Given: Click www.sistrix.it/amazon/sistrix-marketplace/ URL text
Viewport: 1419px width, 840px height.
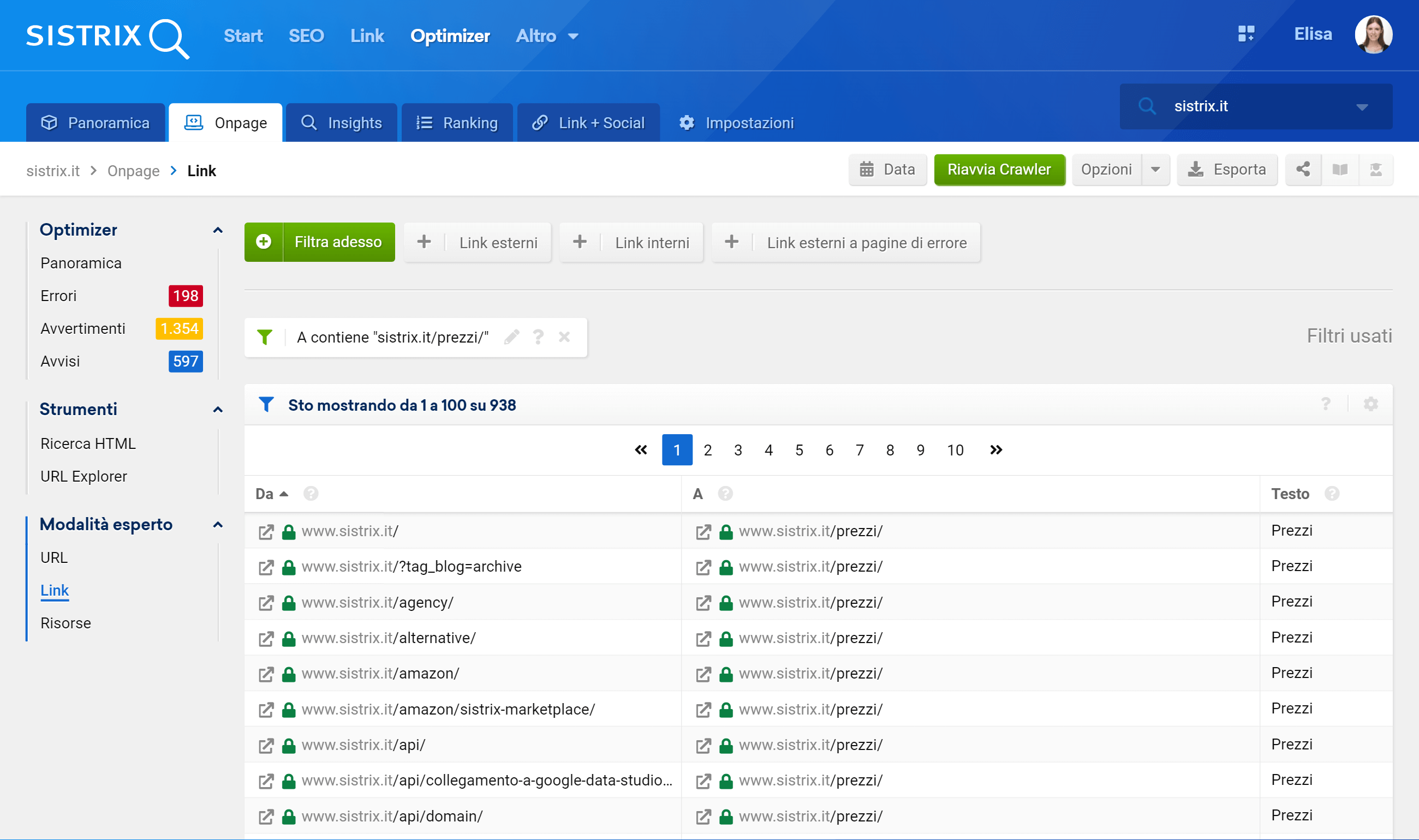Looking at the screenshot, I should [x=449, y=710].
